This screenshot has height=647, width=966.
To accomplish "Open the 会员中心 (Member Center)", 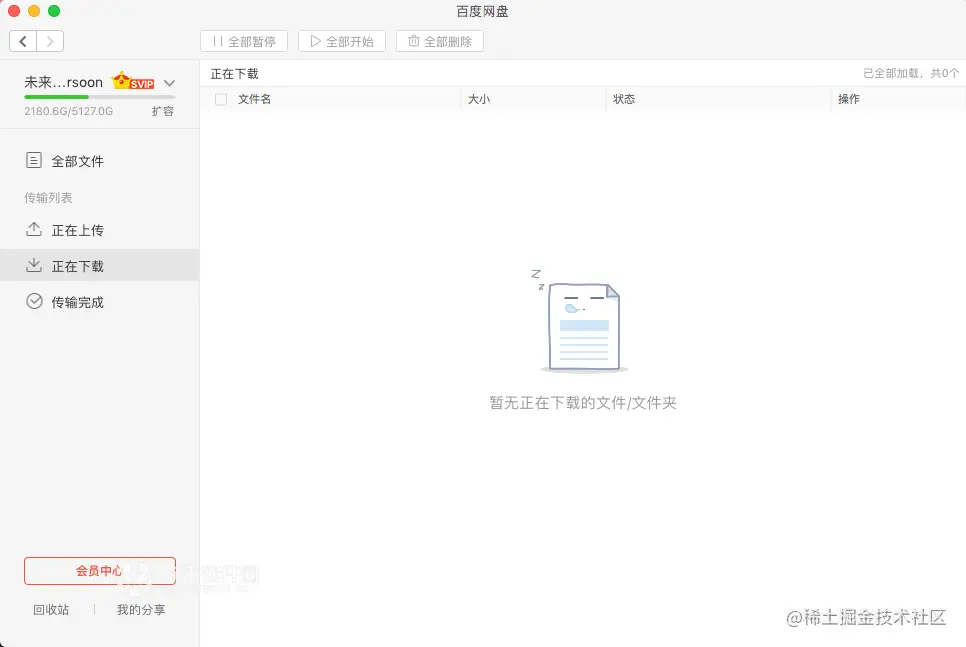I will [99, 570].
